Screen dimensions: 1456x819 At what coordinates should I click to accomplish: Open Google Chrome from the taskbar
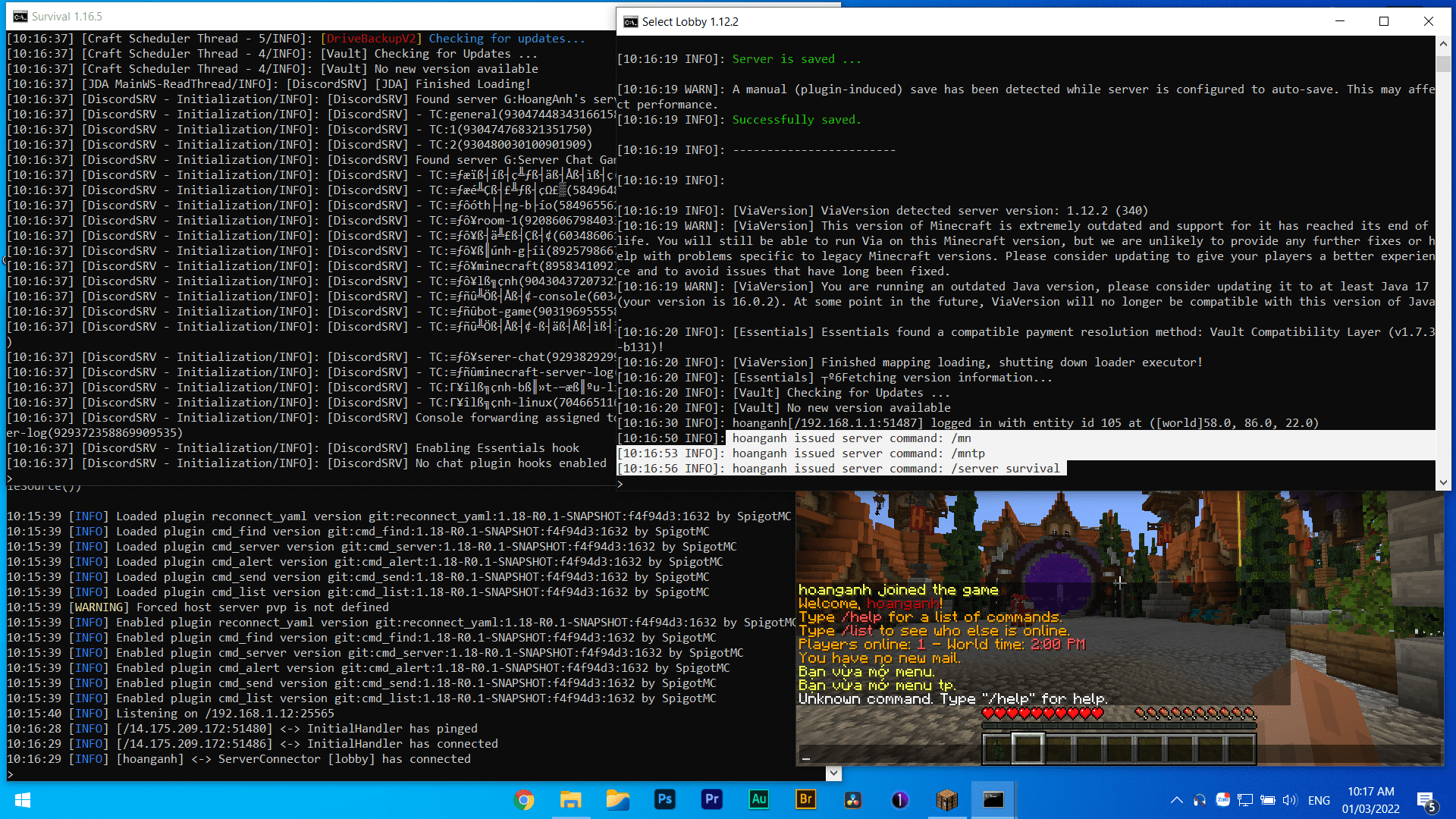523,800
